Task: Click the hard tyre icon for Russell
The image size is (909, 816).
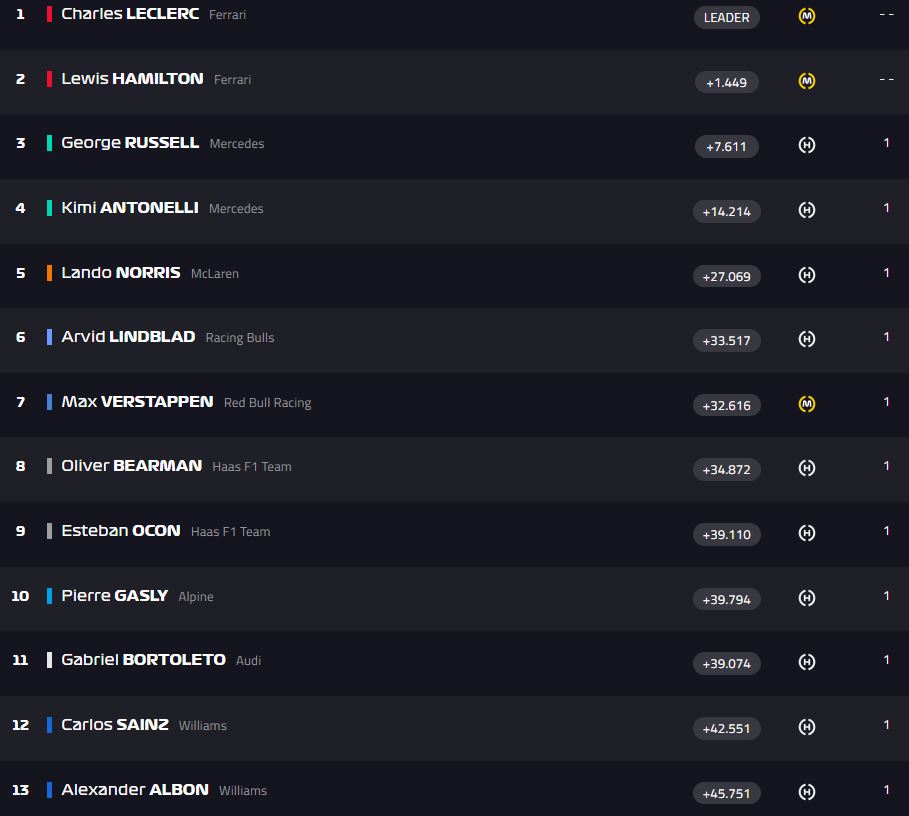Action: pyautogui.click(x=807, y=145)
